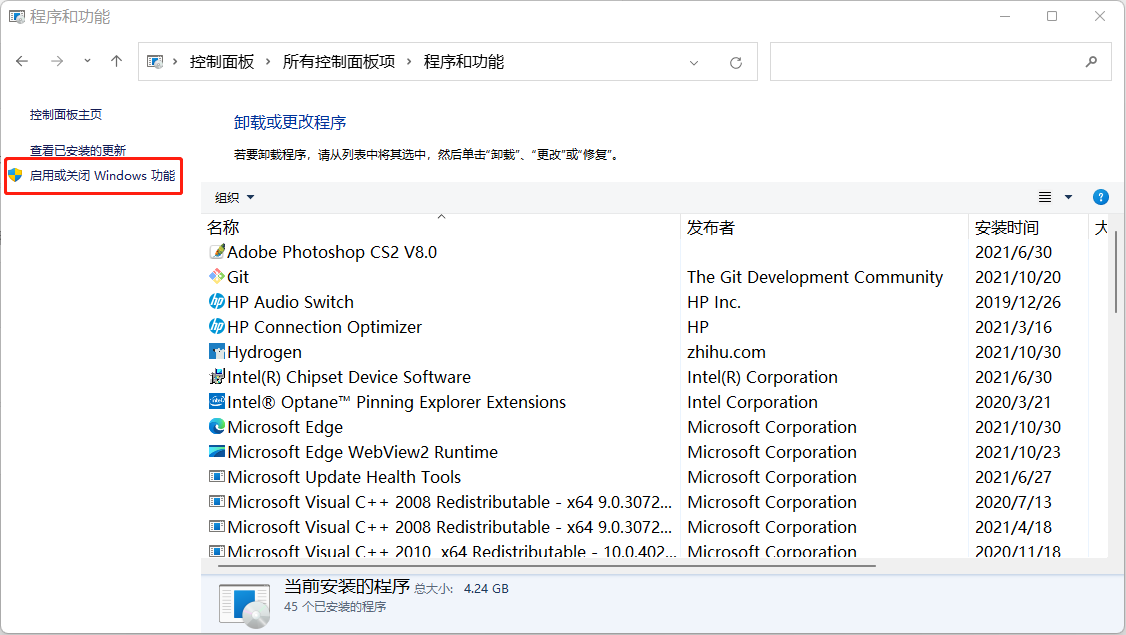Click the installed programs disc icon in details pane
1126x635 pixels.
[245, 605]
